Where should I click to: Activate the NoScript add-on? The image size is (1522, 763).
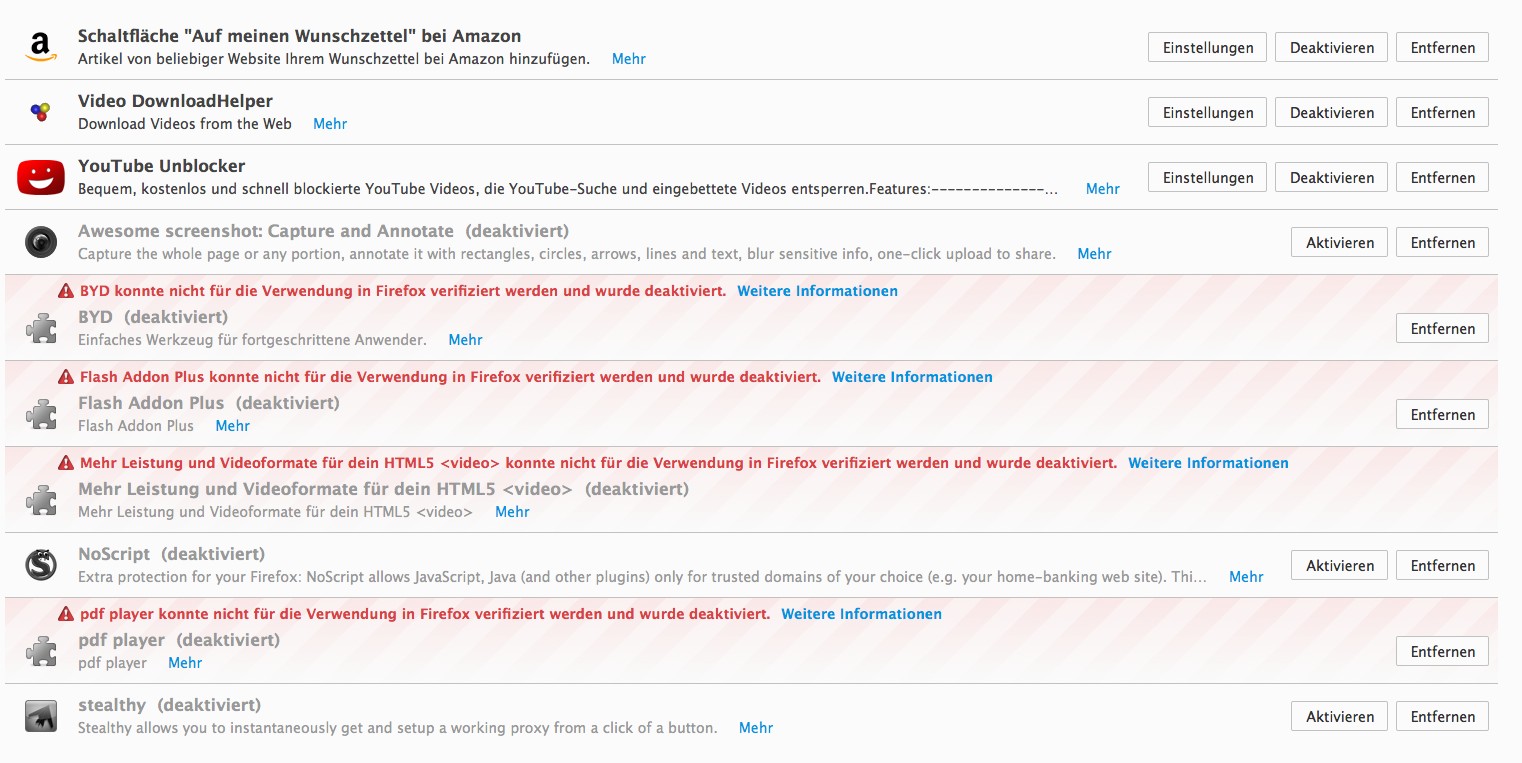[x=1340, y=565]
